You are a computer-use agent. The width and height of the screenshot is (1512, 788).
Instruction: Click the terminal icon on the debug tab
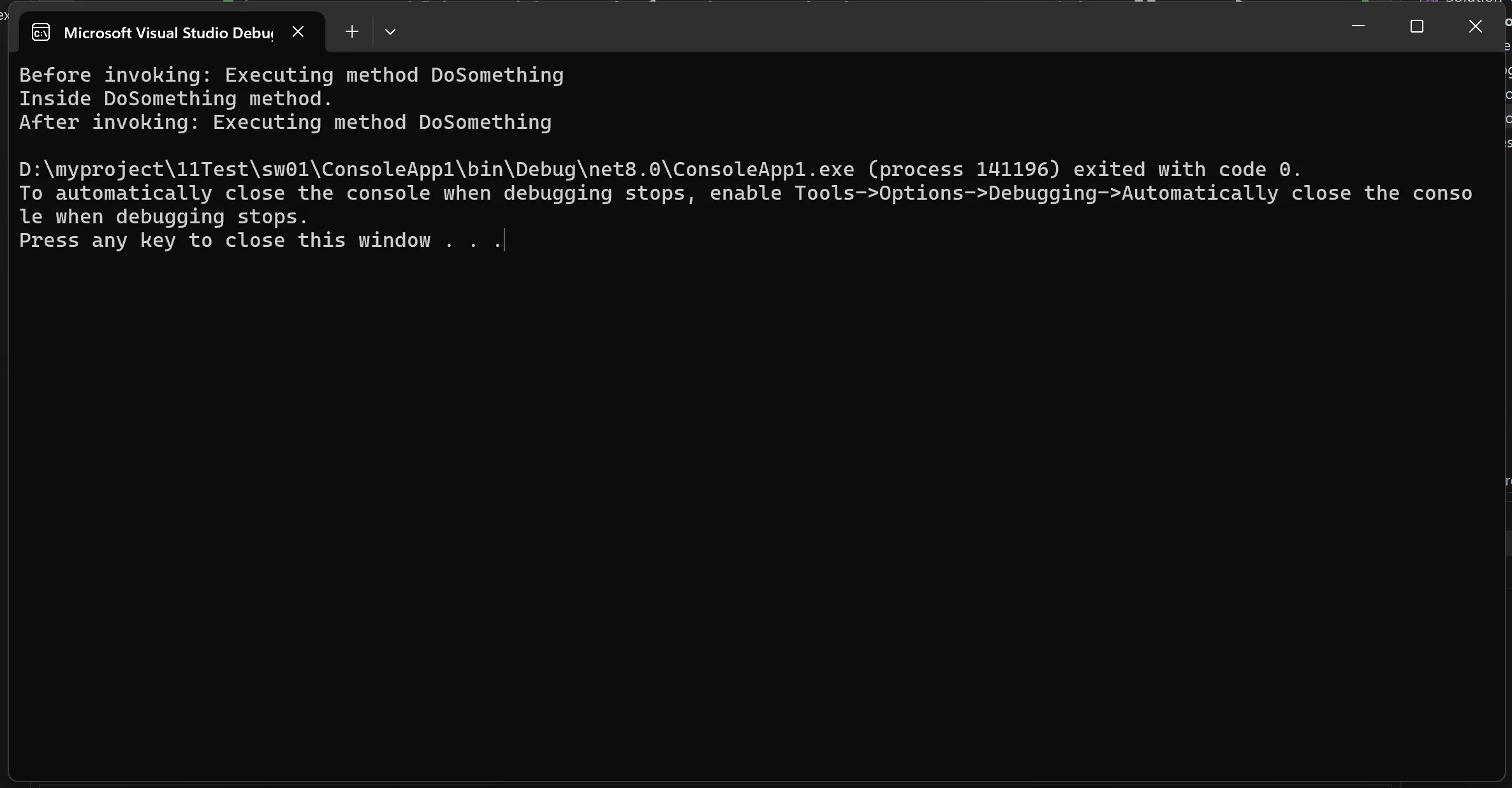click(41, 33)
